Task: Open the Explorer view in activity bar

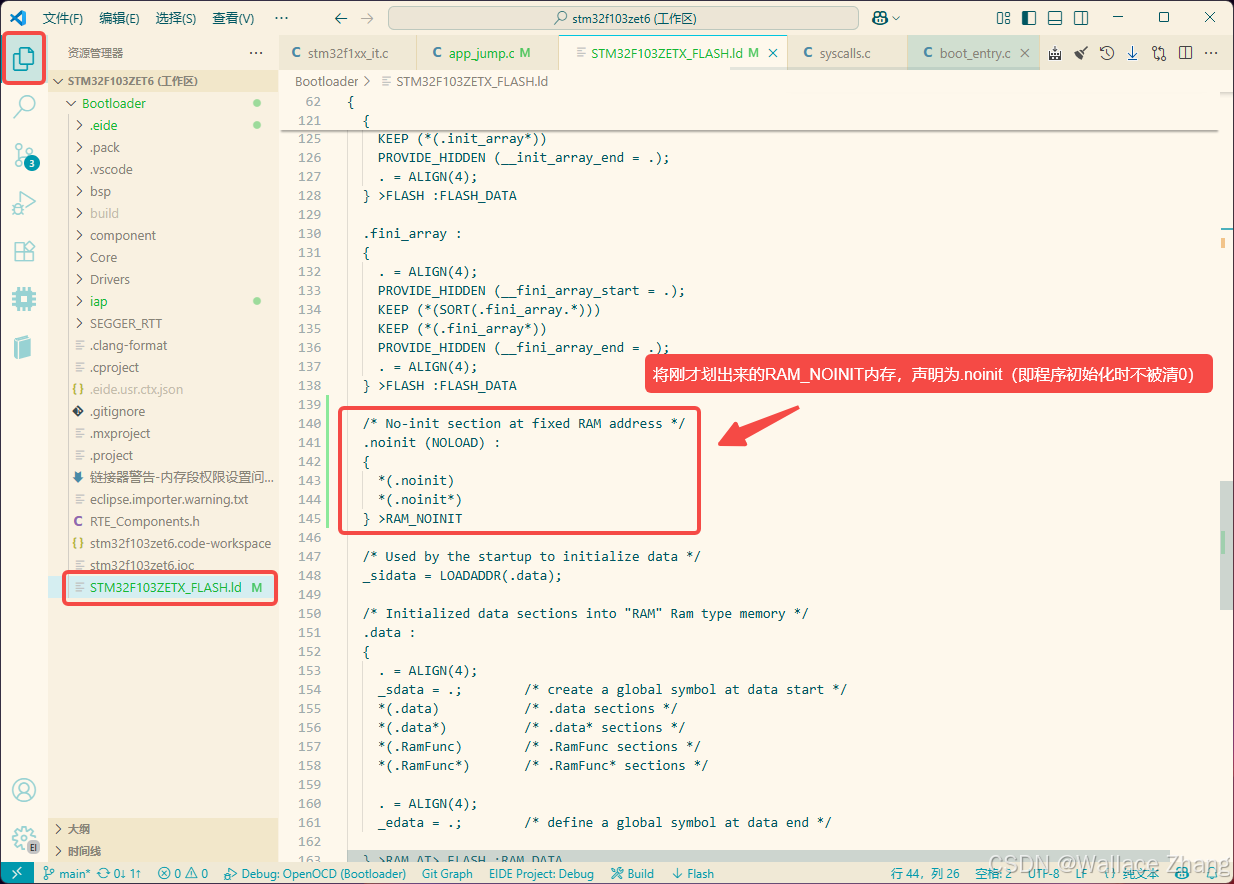Action: click(x=24, y=60)
